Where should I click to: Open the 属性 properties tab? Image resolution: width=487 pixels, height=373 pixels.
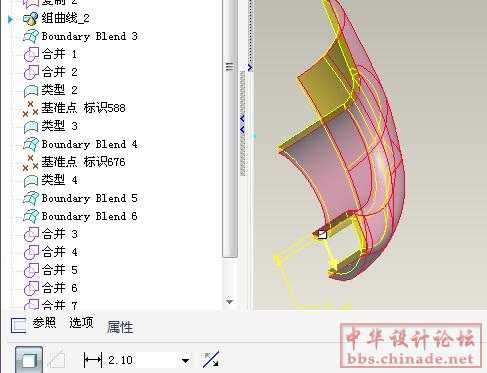(120, 327)
